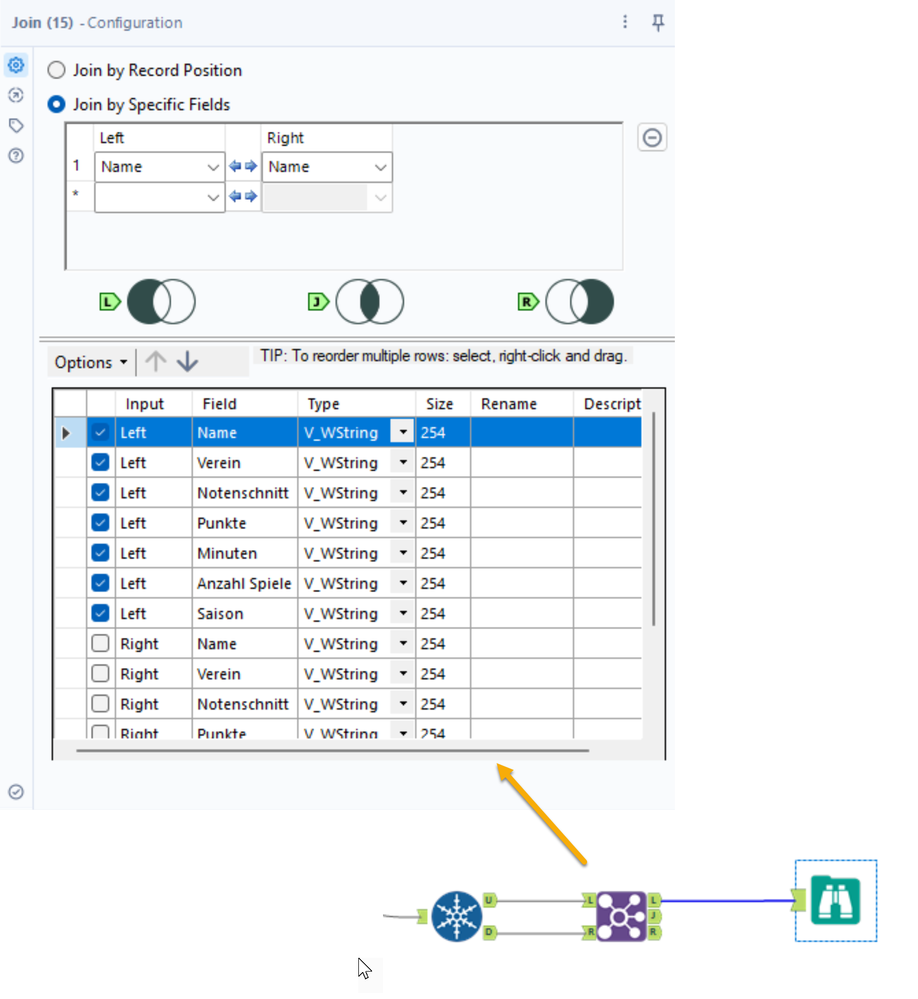
Task: Click the J output anchor of Join tool
Action: click(x=654, y=916)
